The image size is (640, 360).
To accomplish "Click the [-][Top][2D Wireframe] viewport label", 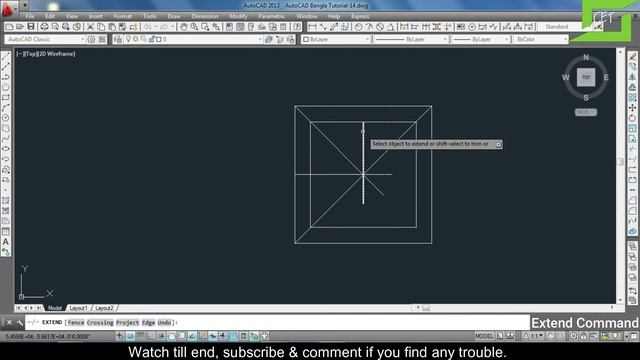I will point(46,53).
